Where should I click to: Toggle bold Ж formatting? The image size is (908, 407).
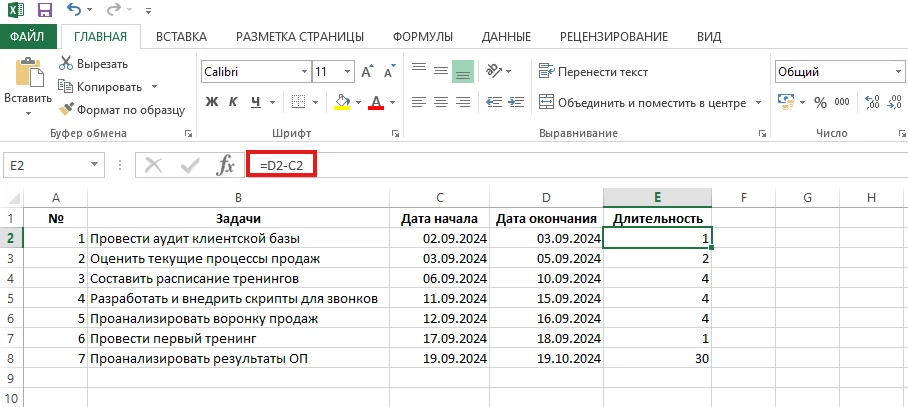pyautogui.click(x=212, y=102)
